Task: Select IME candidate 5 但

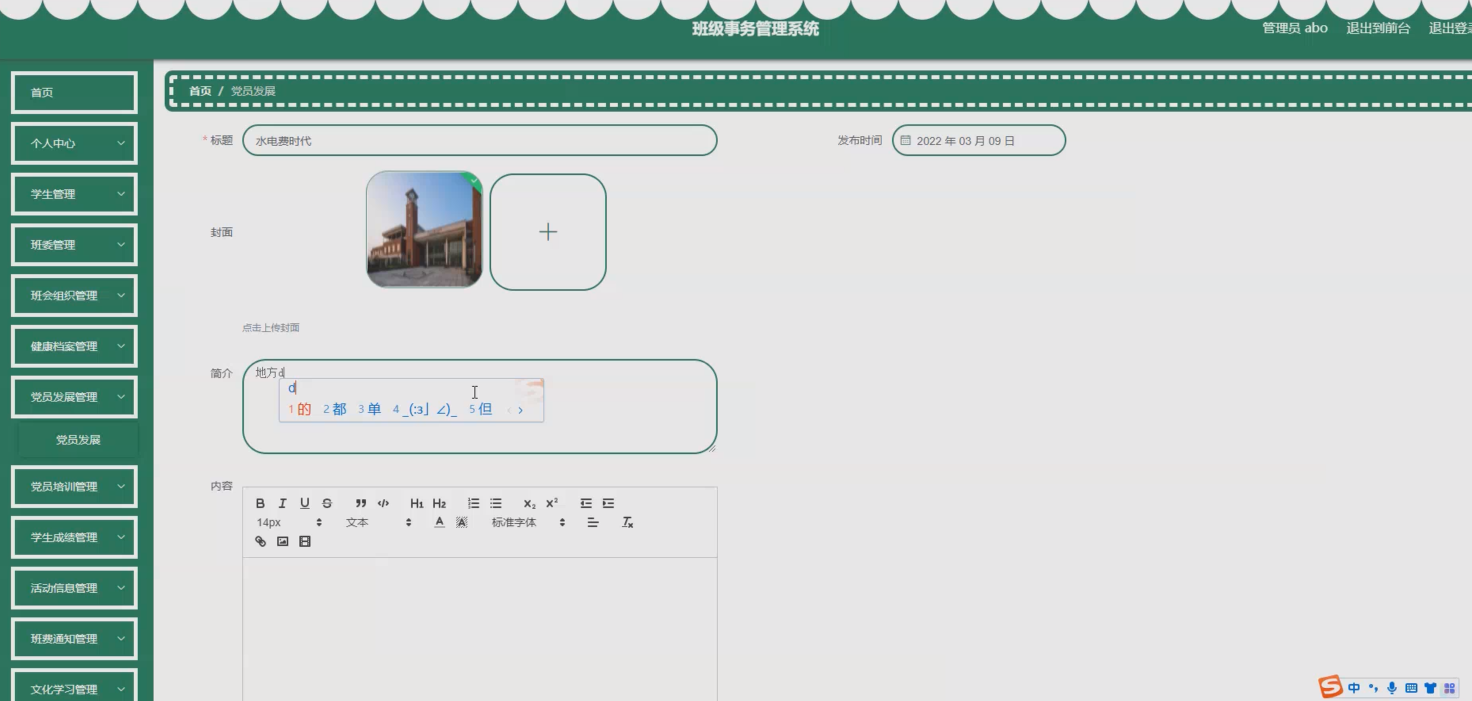Action: [x=480, y=409]
